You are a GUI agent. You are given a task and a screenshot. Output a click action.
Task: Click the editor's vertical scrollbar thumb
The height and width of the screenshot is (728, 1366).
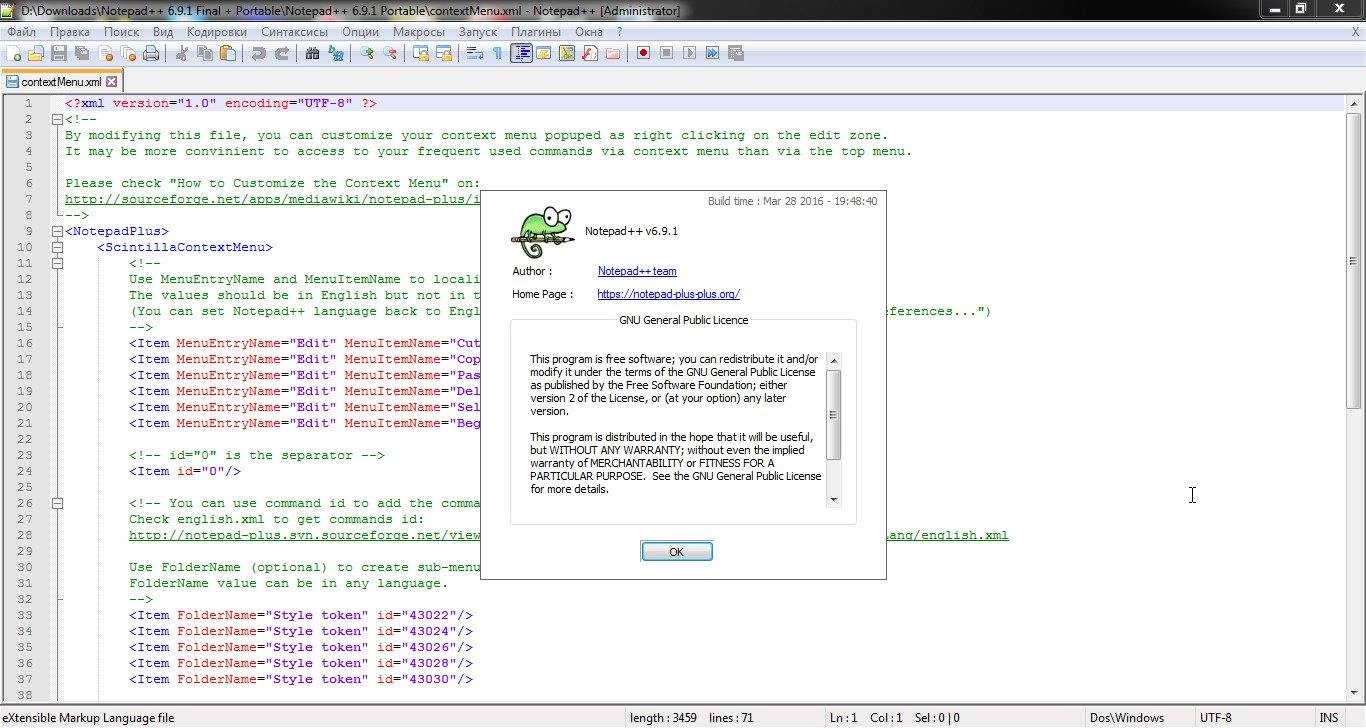1355,260
